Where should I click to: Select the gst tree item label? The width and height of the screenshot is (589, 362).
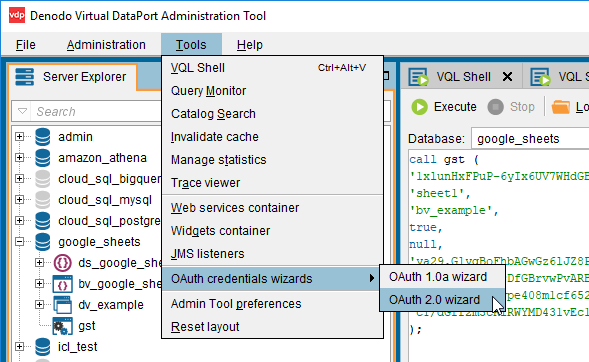coord(87,326)
